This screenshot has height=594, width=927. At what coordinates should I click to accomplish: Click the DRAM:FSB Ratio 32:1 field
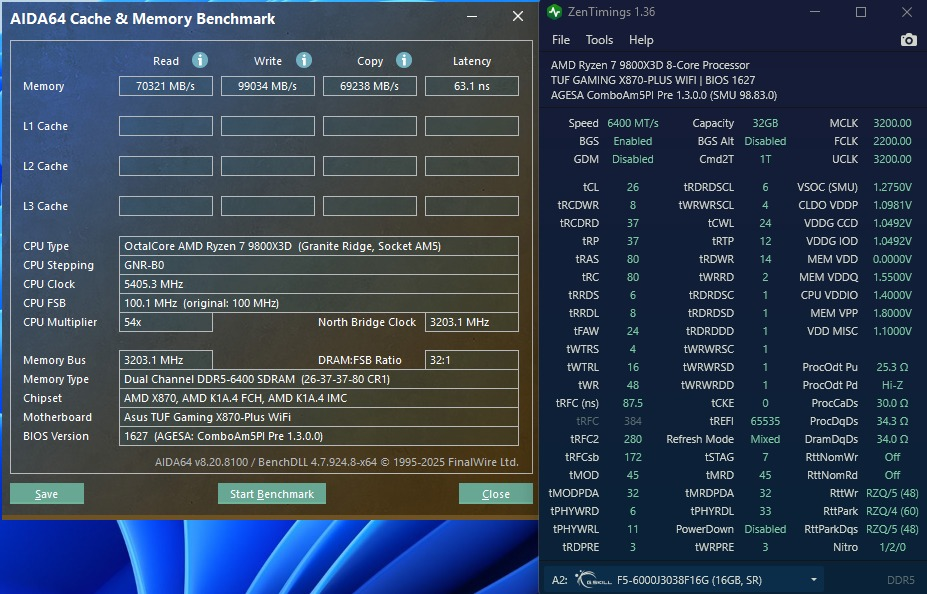coord(472,360)
